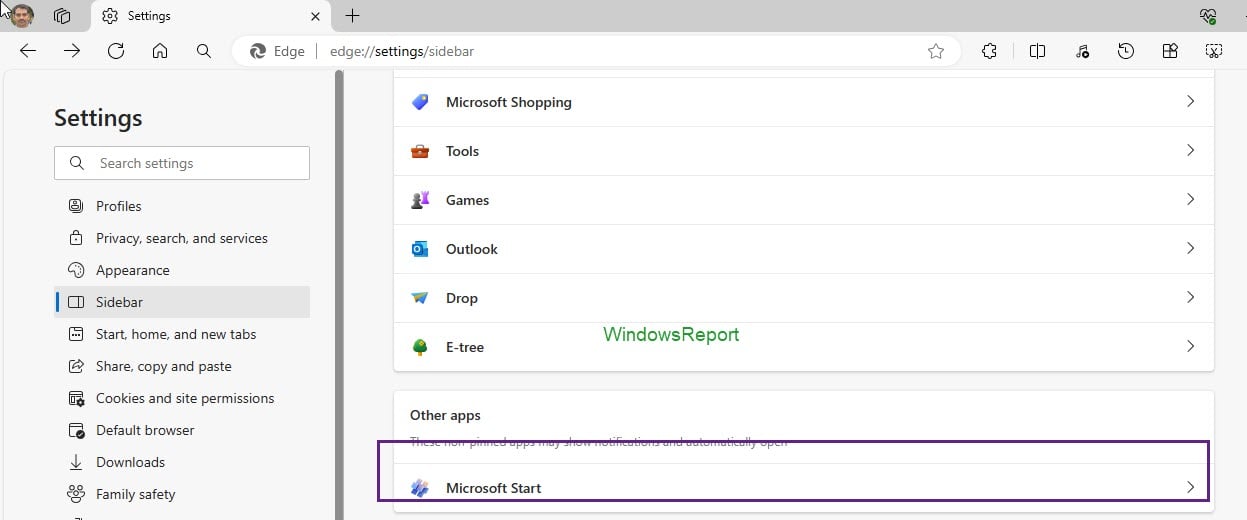Open the home page icon
This screenshot has height=520, width=1247.
pos(160,51)
